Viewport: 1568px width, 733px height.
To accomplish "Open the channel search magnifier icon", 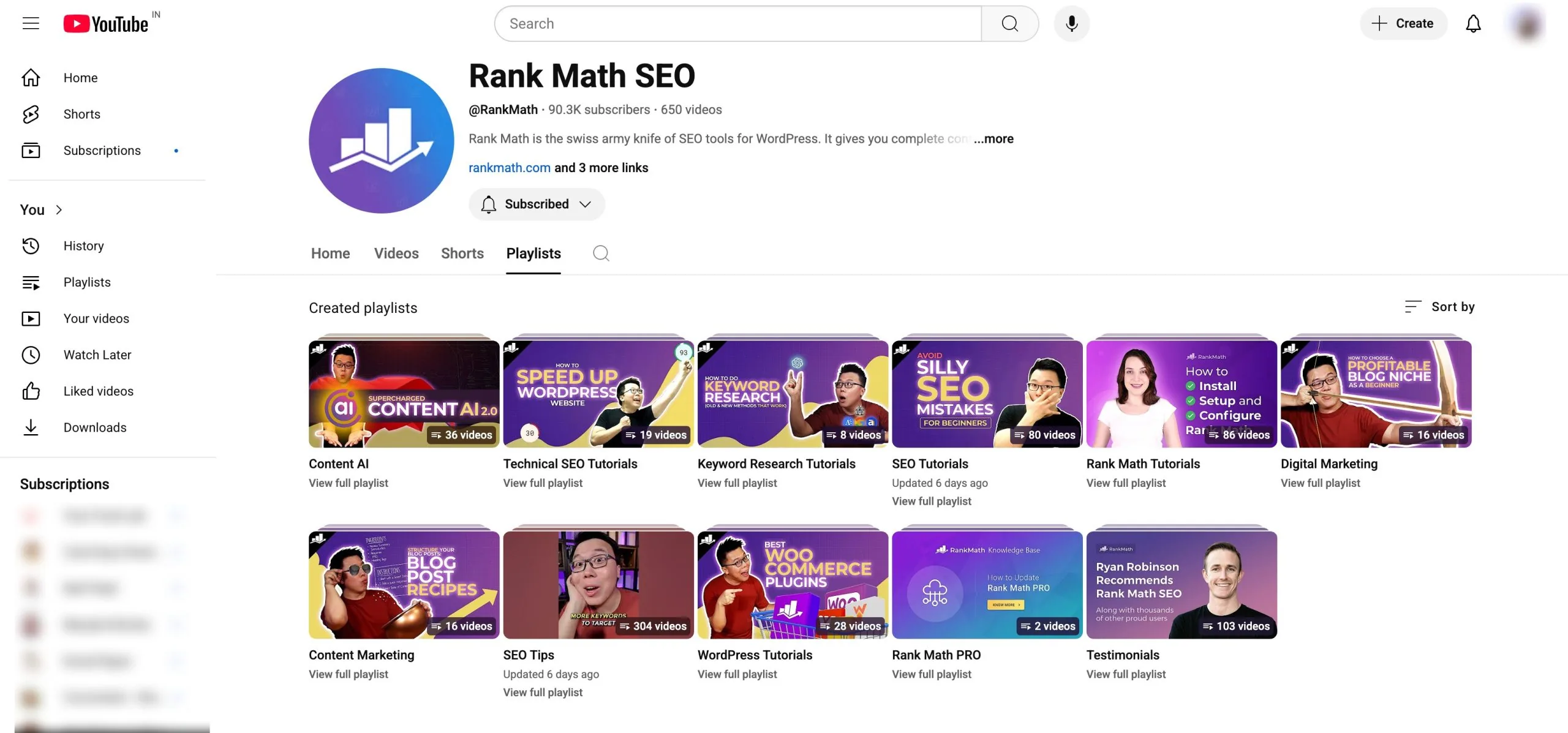I will [601, 253].
